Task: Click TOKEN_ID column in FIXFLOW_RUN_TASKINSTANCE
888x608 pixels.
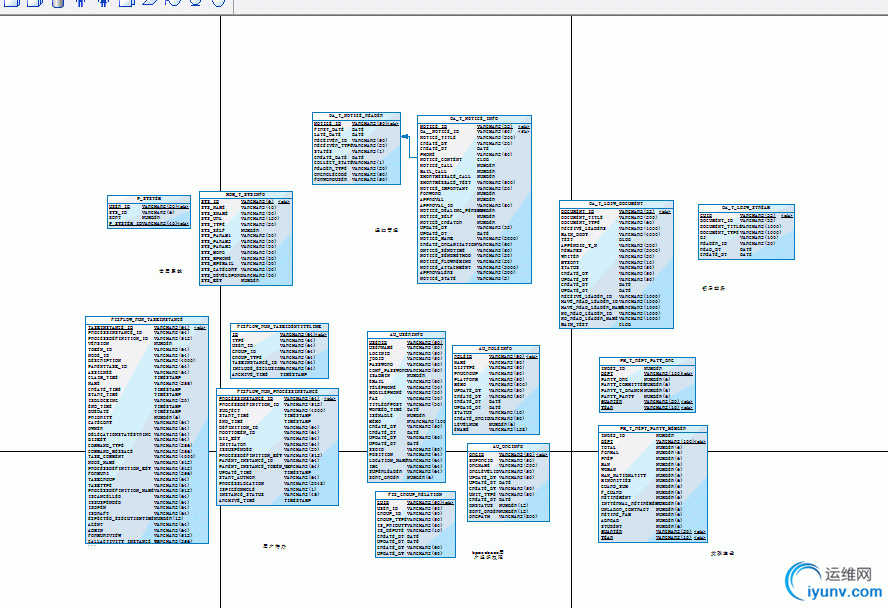Action: [x=100, y=350]
